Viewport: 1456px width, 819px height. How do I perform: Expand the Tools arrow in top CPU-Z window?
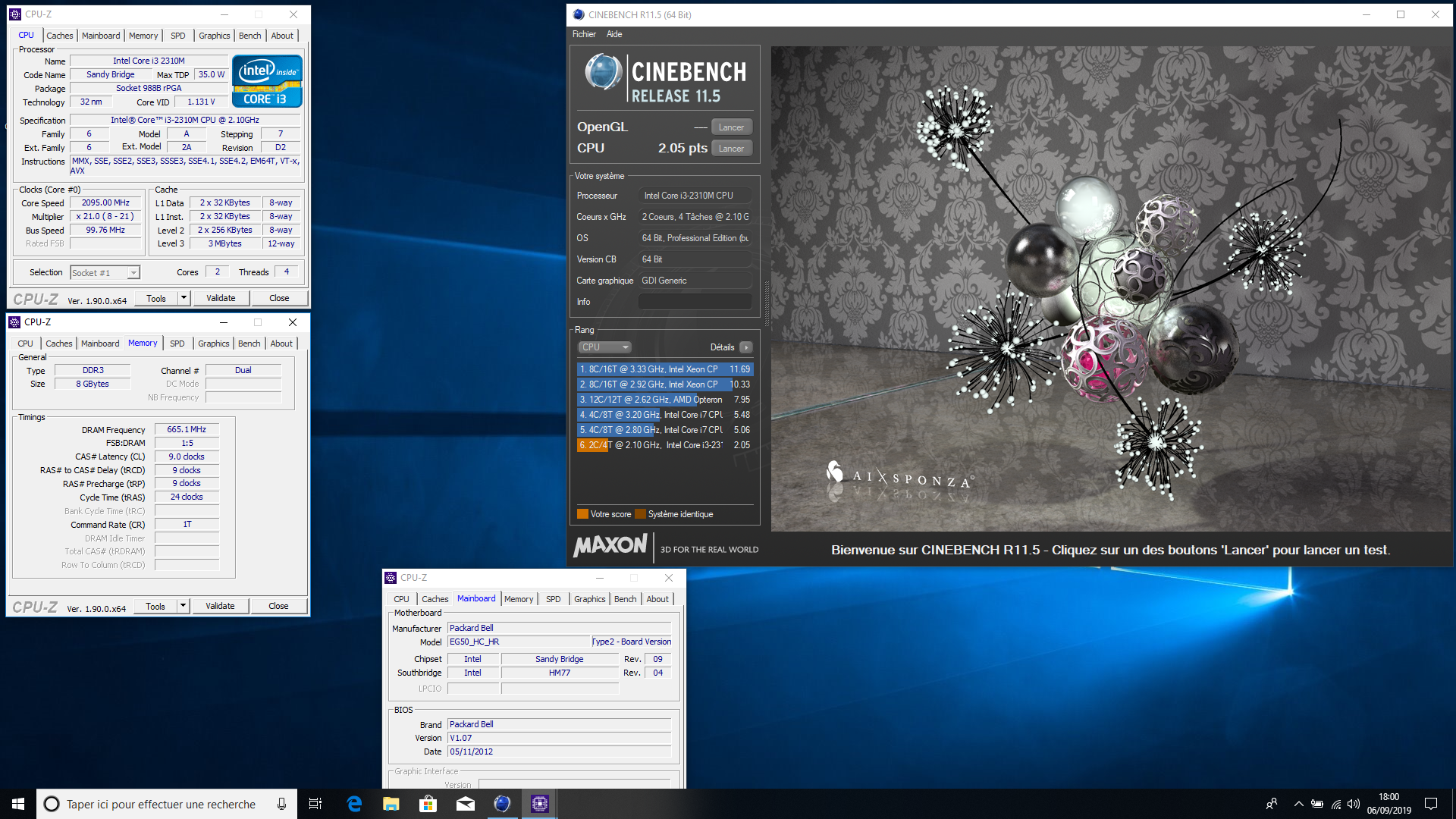click(x=184, y=298)
